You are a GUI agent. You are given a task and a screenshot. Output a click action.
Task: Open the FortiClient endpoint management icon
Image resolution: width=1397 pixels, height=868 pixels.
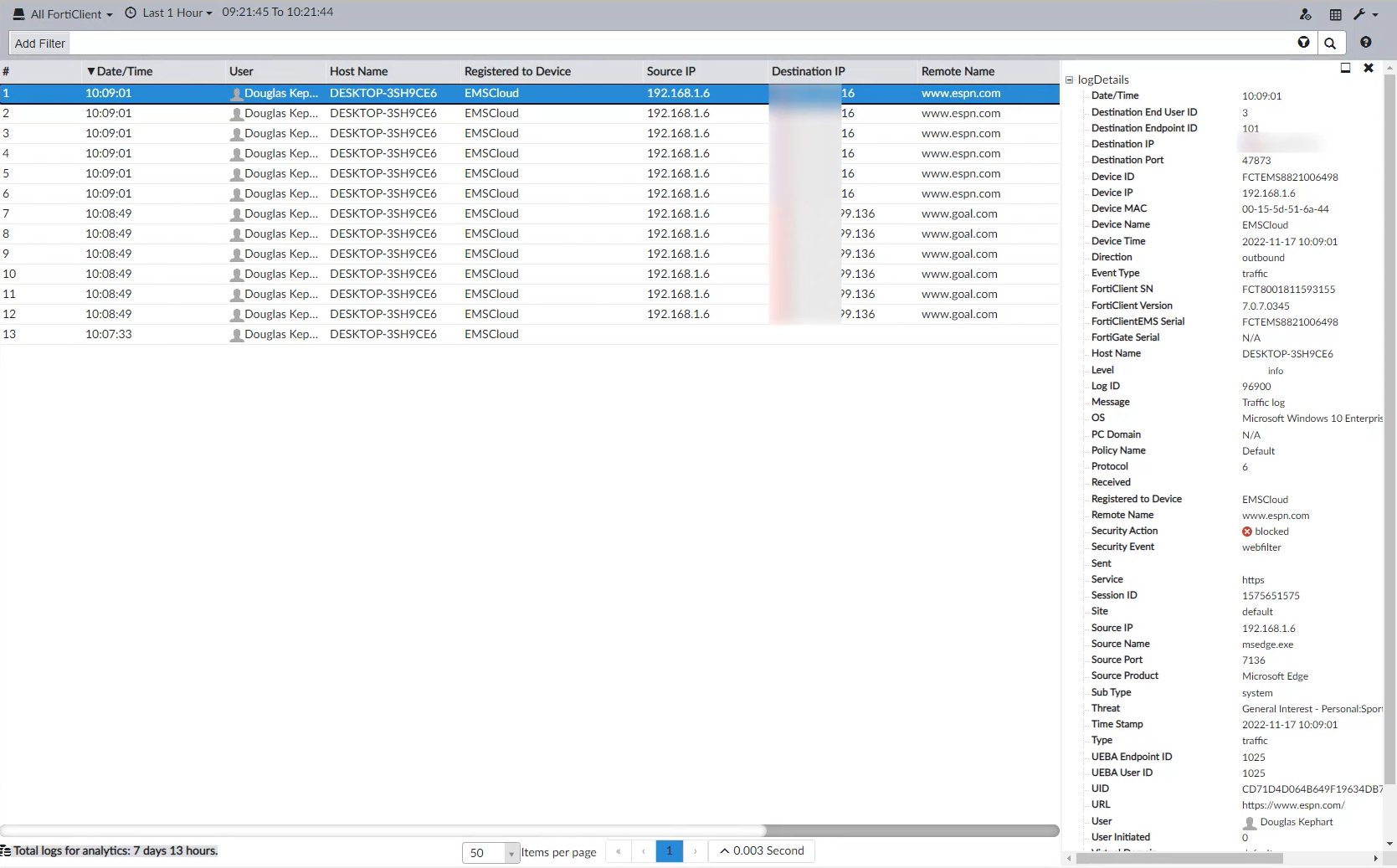coord(1305,14)
